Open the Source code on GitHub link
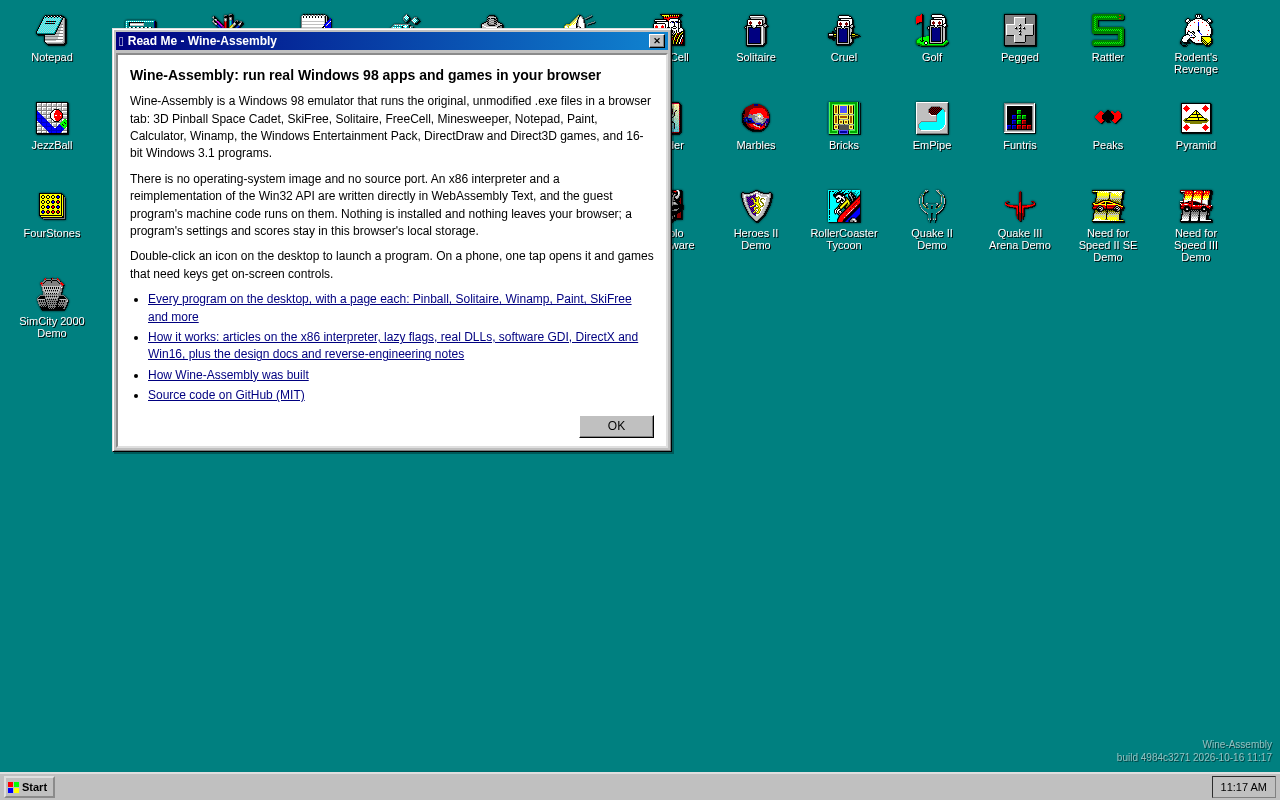 (x=226, y=395)
